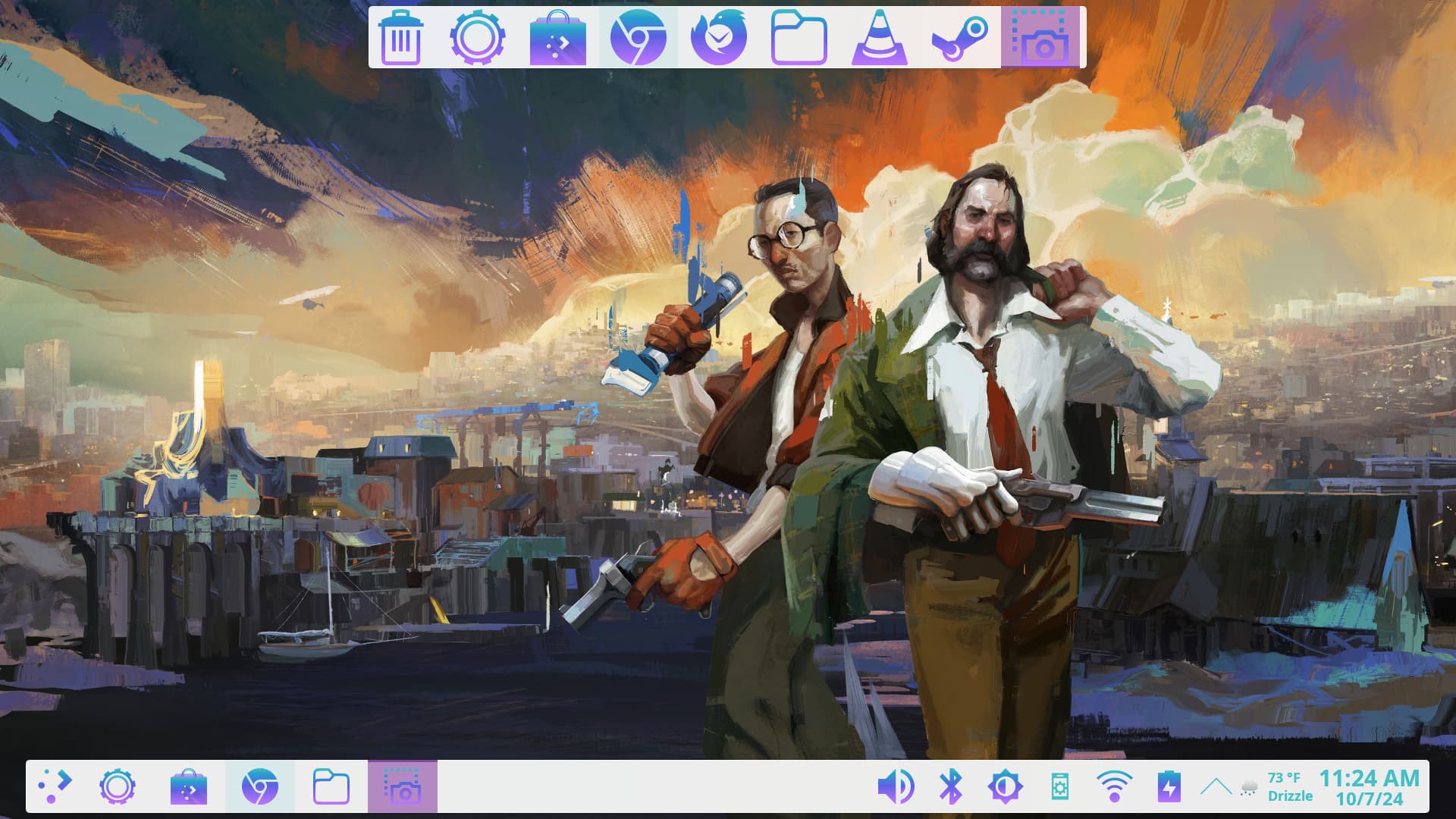Launch Thunderbird mail from top dock
1456x819 pixels.
coord(718,37)
